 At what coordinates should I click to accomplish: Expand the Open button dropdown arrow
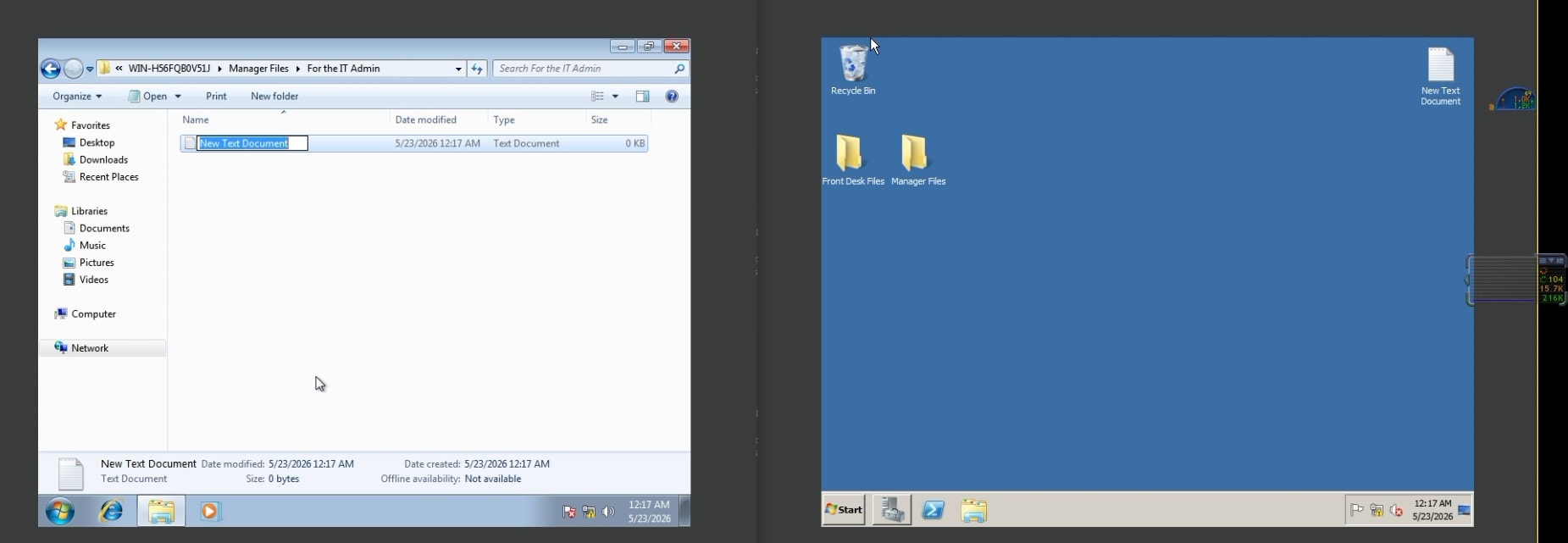click(x=178, y=97)
